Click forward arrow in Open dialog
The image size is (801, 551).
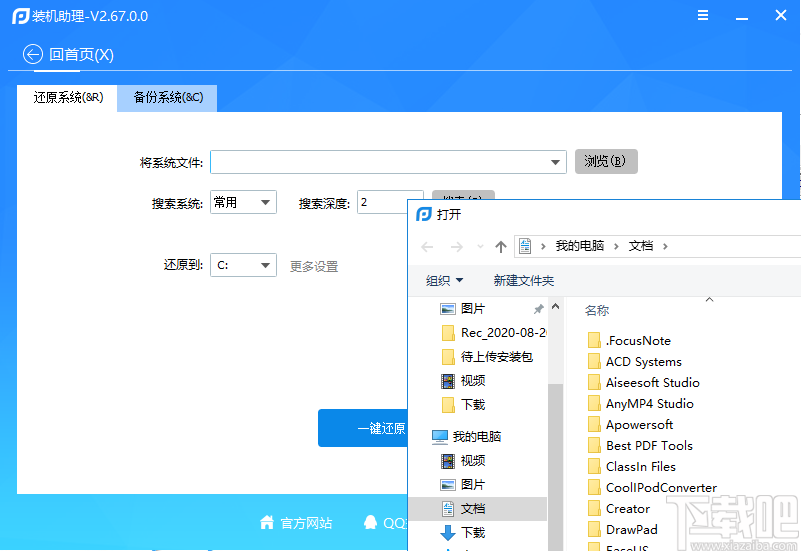tap(457, 247)
